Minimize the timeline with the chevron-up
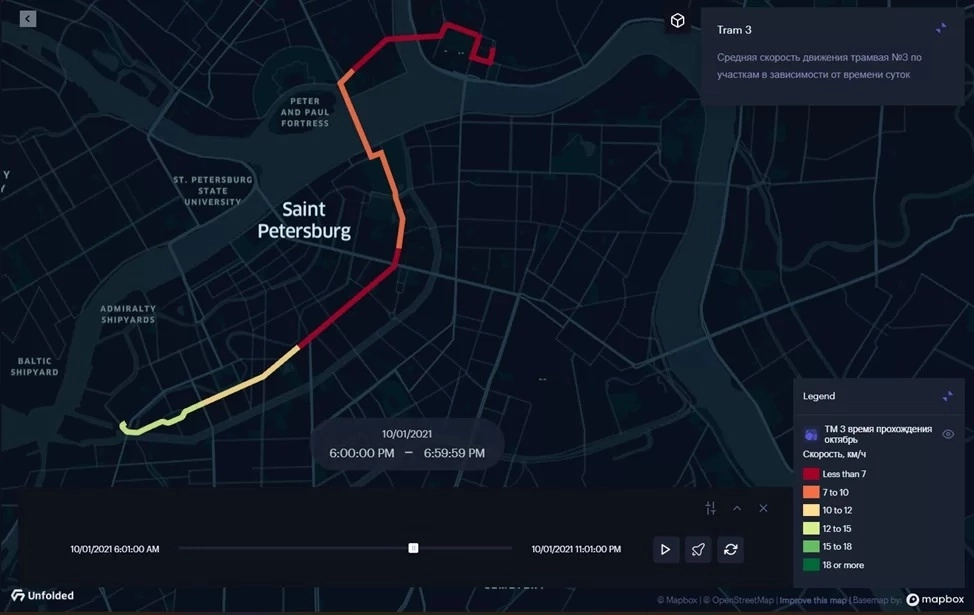 pyautogui.click(x=737, y=508)
